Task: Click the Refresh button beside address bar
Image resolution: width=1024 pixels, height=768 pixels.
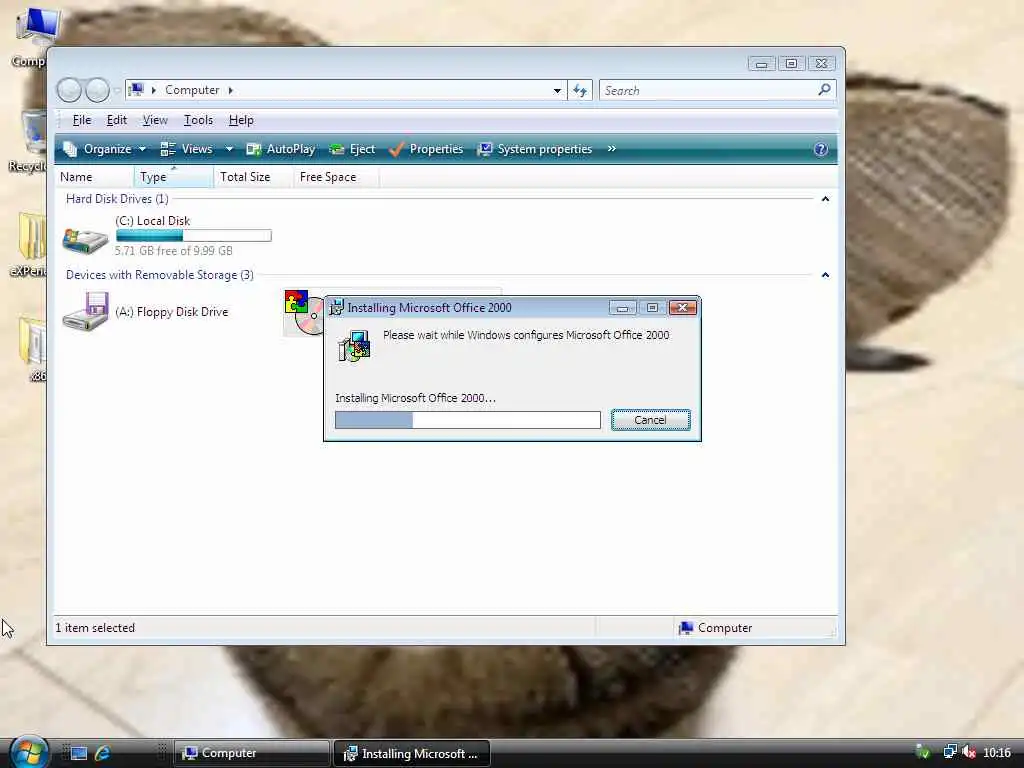Action: click(x=580, y=91)
